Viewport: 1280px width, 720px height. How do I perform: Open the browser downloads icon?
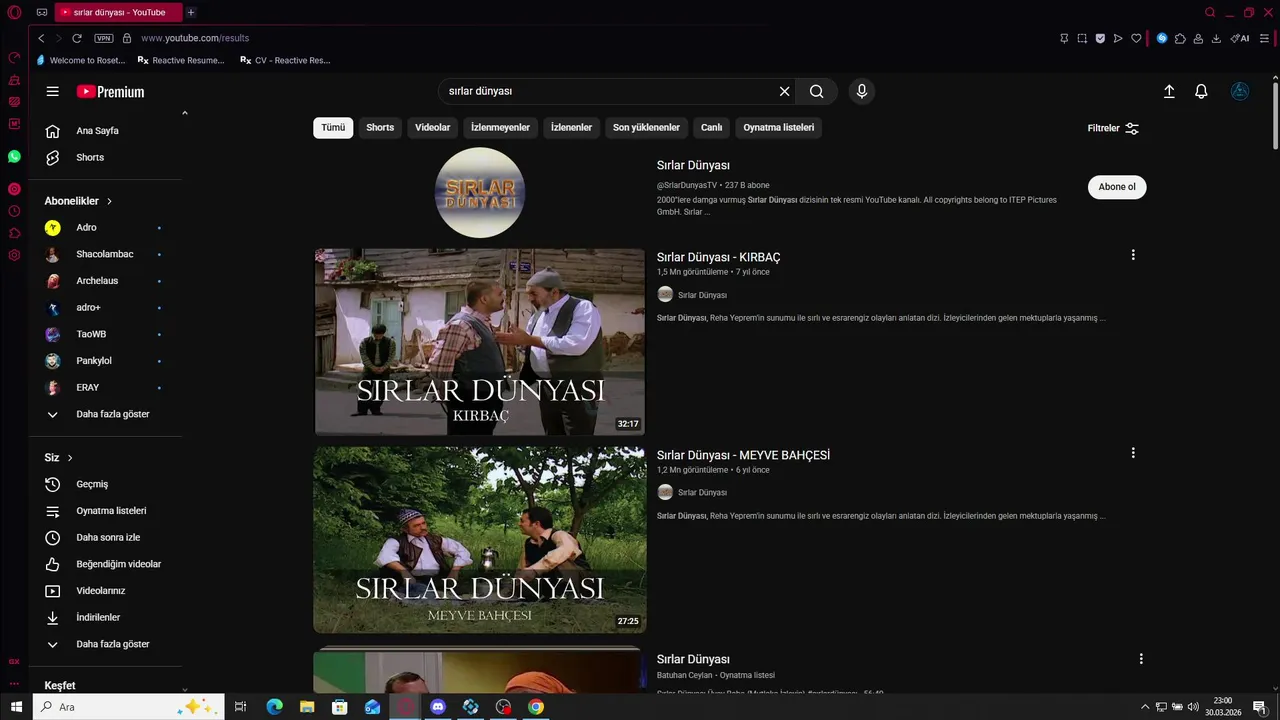click(x=1216, y=38)
